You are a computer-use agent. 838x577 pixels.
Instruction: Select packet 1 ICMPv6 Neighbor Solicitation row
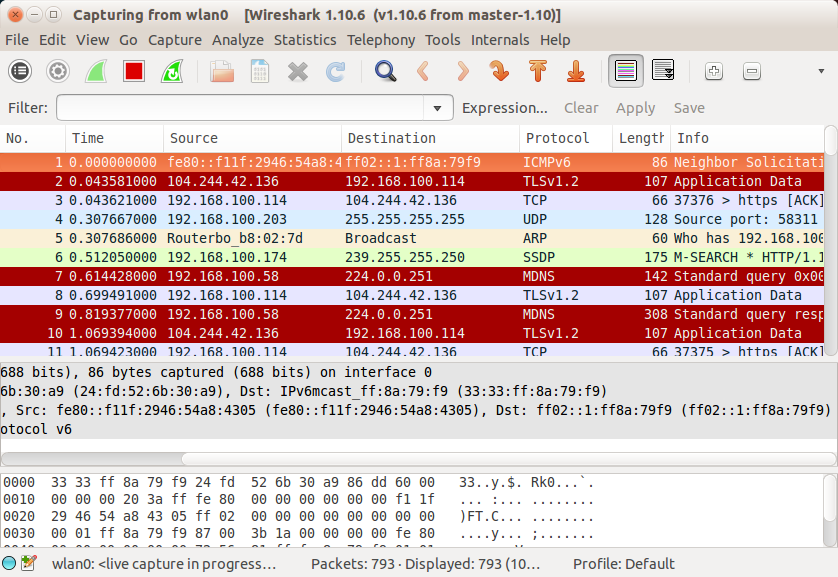tap(412, 162)
